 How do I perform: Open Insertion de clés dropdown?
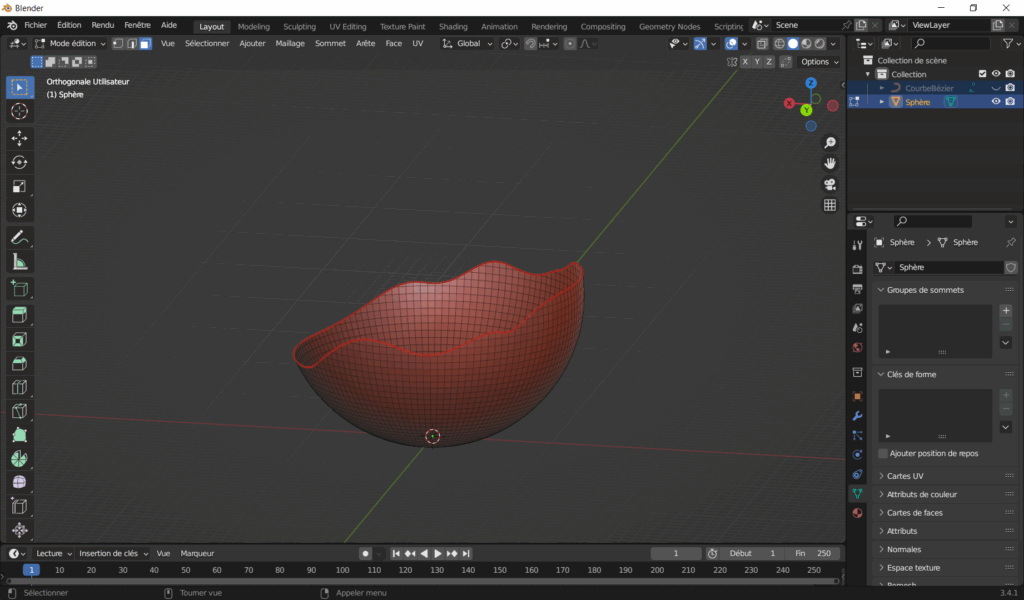coord(114,553)
